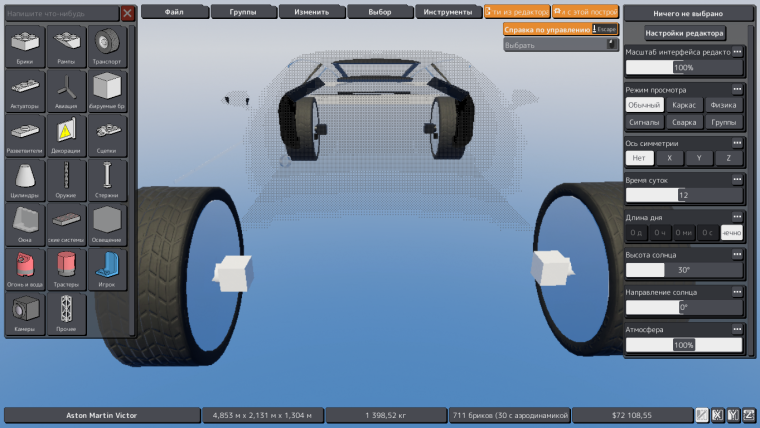
Task: Switch view mode to Каркас
Action: (684, 105)
